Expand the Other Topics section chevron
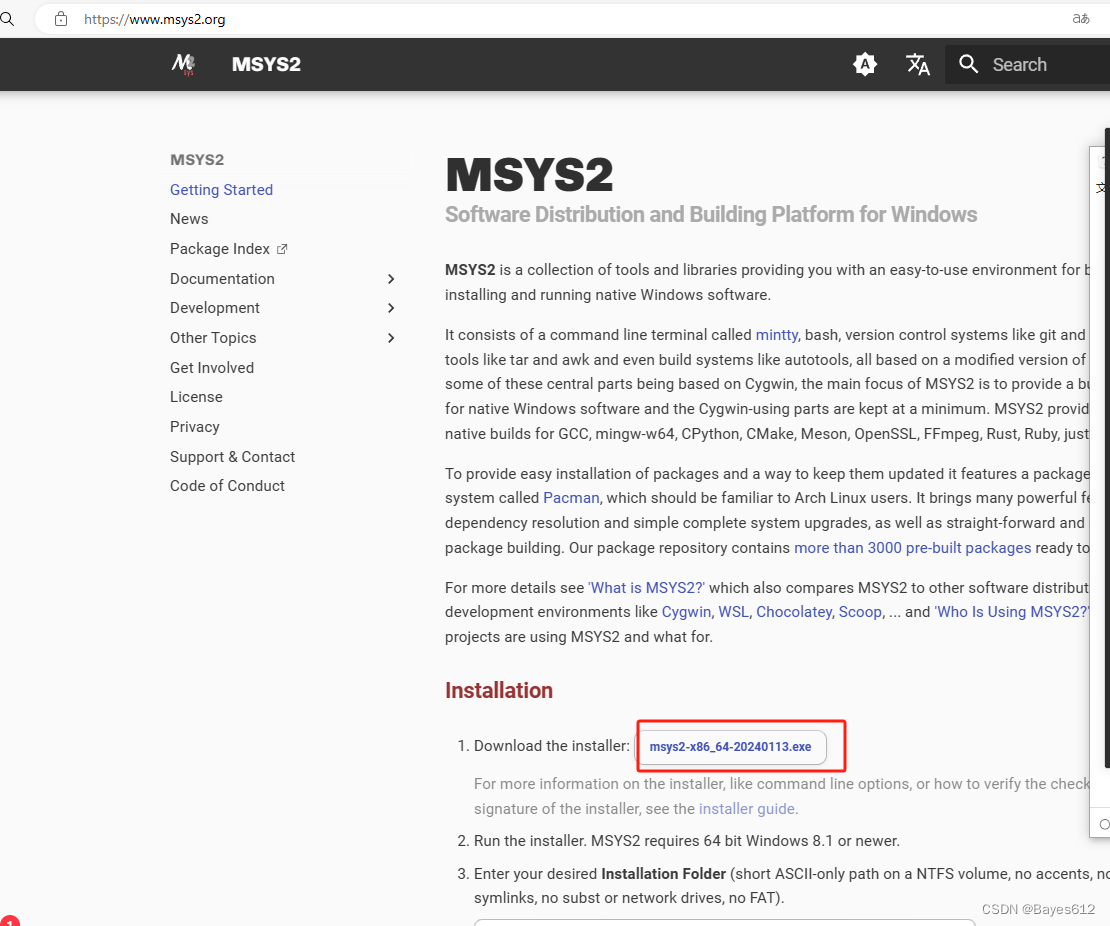 391,338
